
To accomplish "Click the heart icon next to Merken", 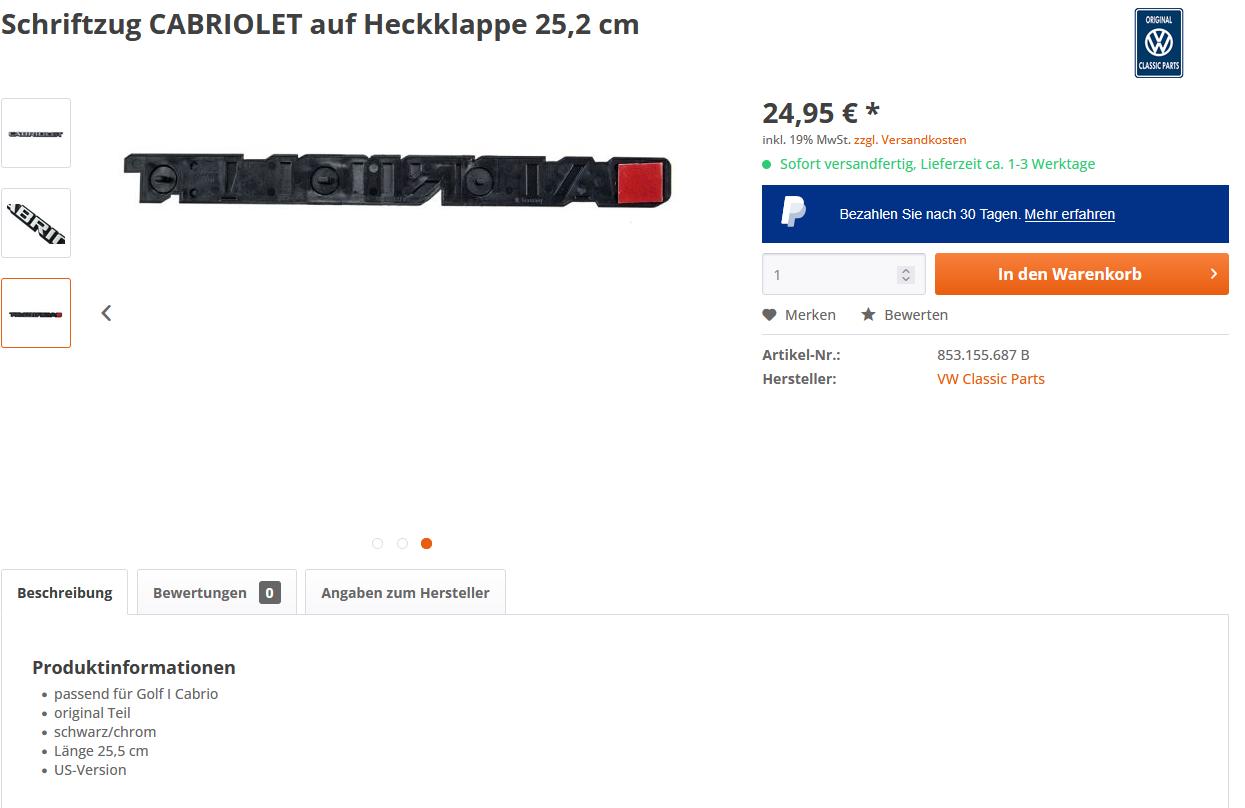I will [769, 315].
